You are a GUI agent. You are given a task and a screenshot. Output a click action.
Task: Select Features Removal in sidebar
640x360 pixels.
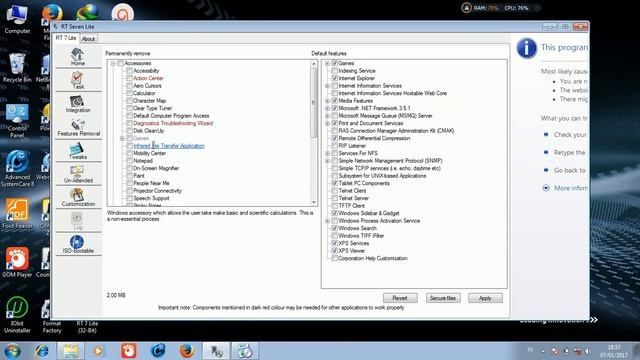(78, 127)
